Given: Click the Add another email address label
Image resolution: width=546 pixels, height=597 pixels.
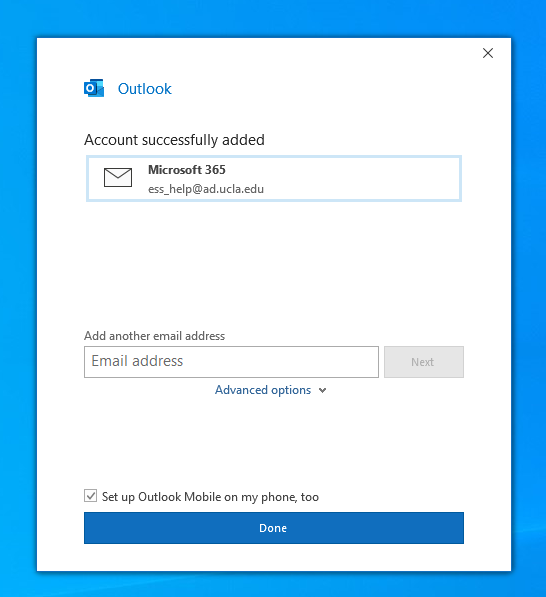Looking at the screenshot, I should click(155, 336).
